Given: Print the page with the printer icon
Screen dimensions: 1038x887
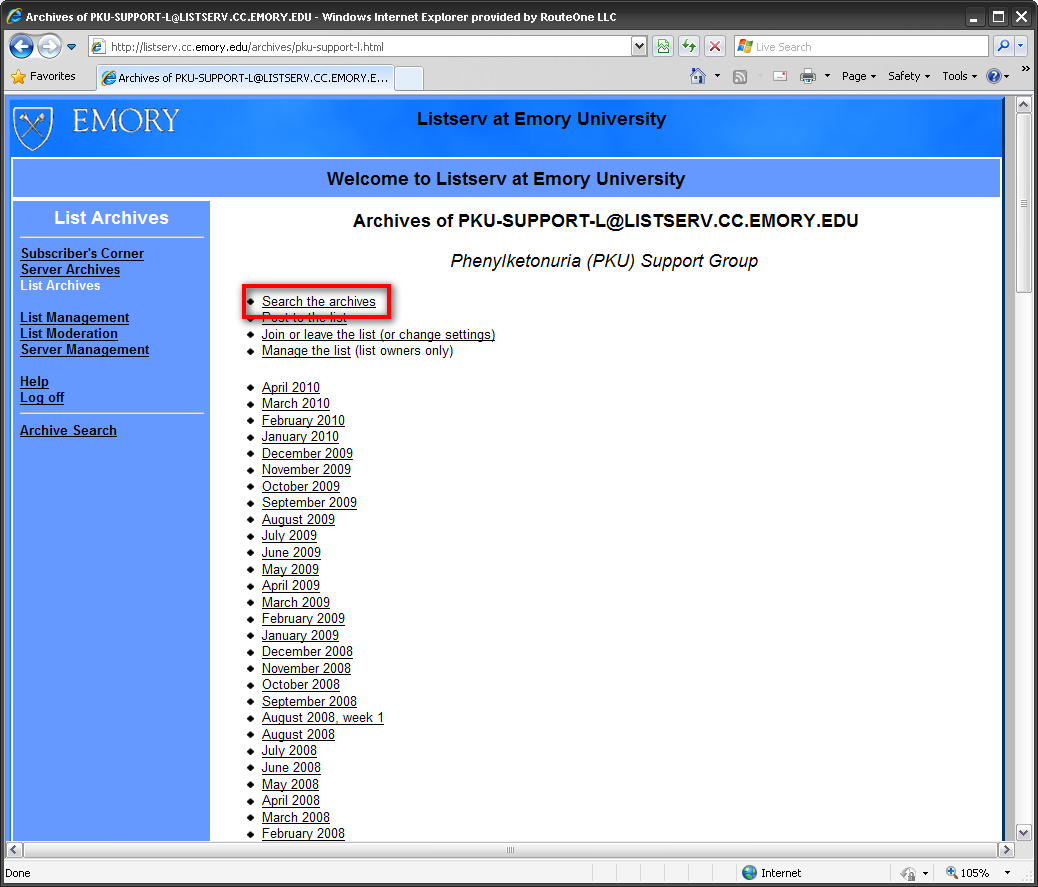Looking at the screenshot, I should click(808, 77).
